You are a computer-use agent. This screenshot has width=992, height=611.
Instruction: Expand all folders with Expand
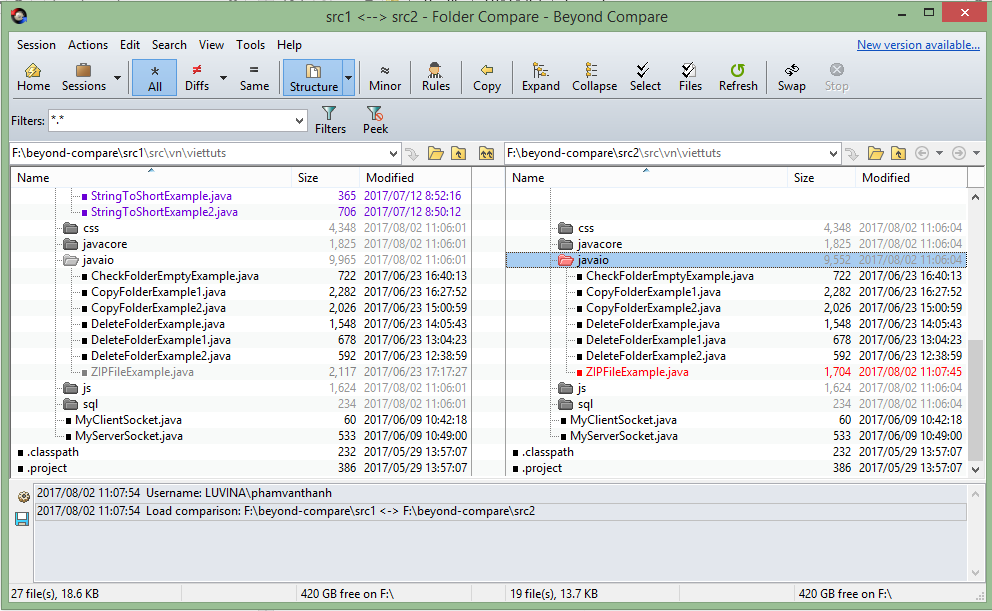[x=540, y=77]
